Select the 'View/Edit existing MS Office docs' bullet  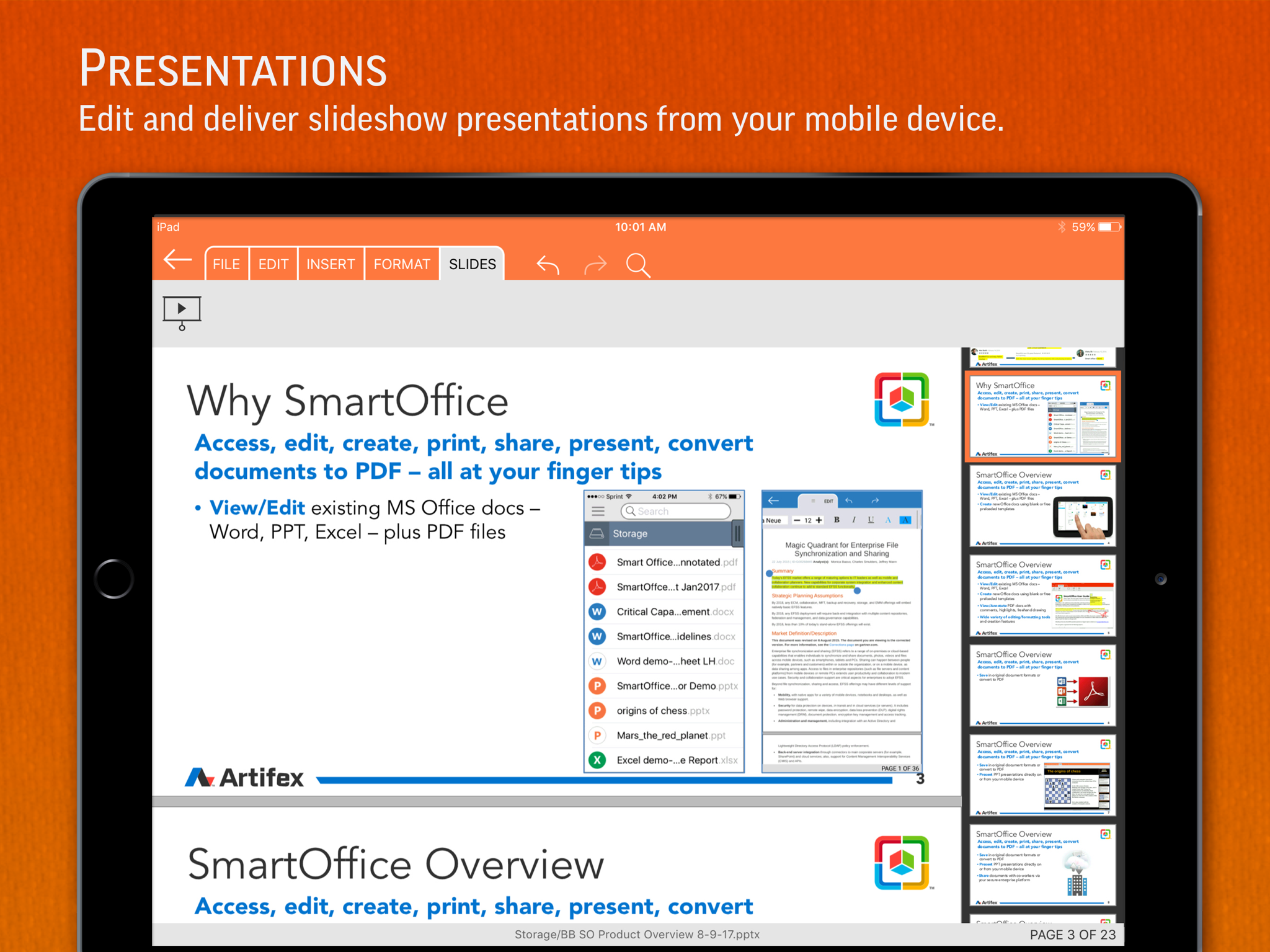click(x=375, y=520)
